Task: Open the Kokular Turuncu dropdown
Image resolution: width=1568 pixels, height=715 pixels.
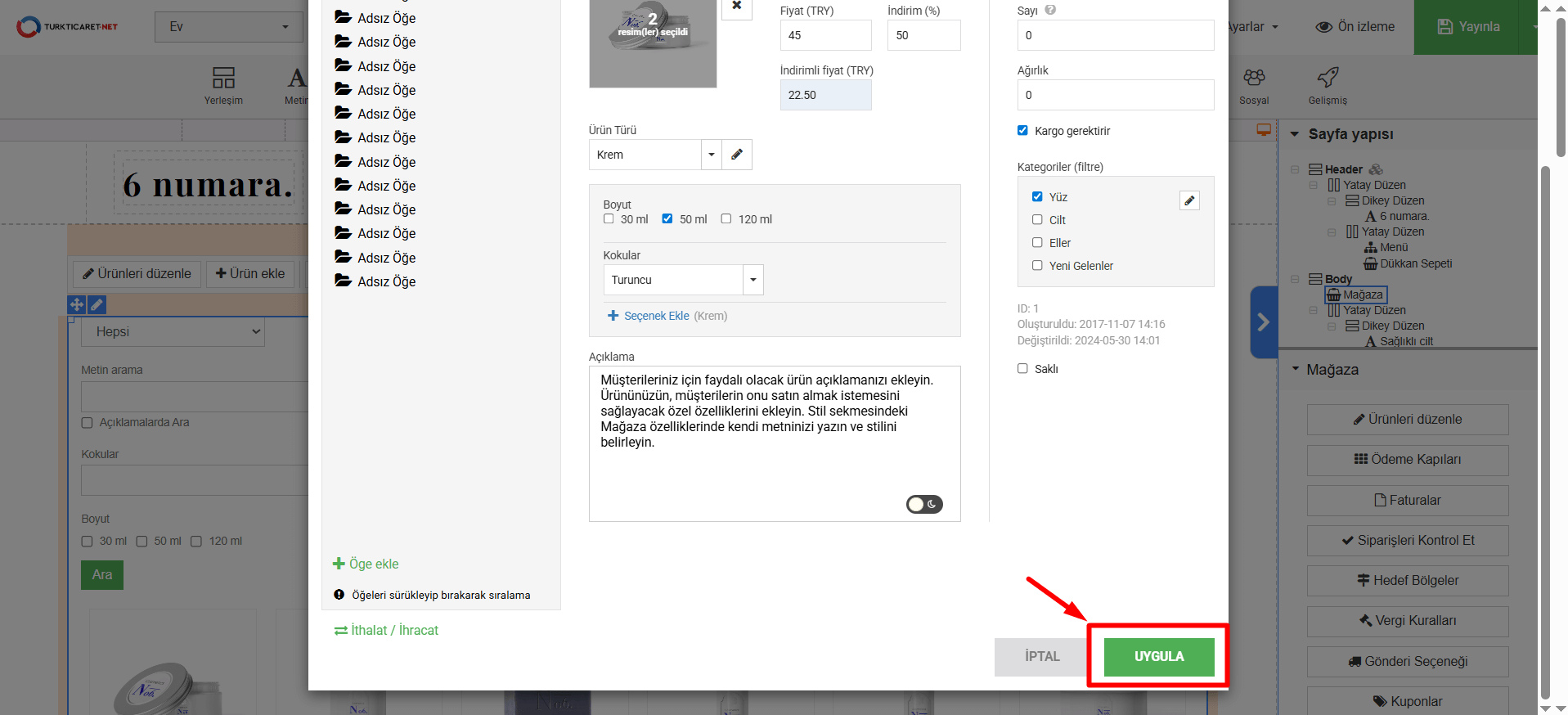Action: 753,280
